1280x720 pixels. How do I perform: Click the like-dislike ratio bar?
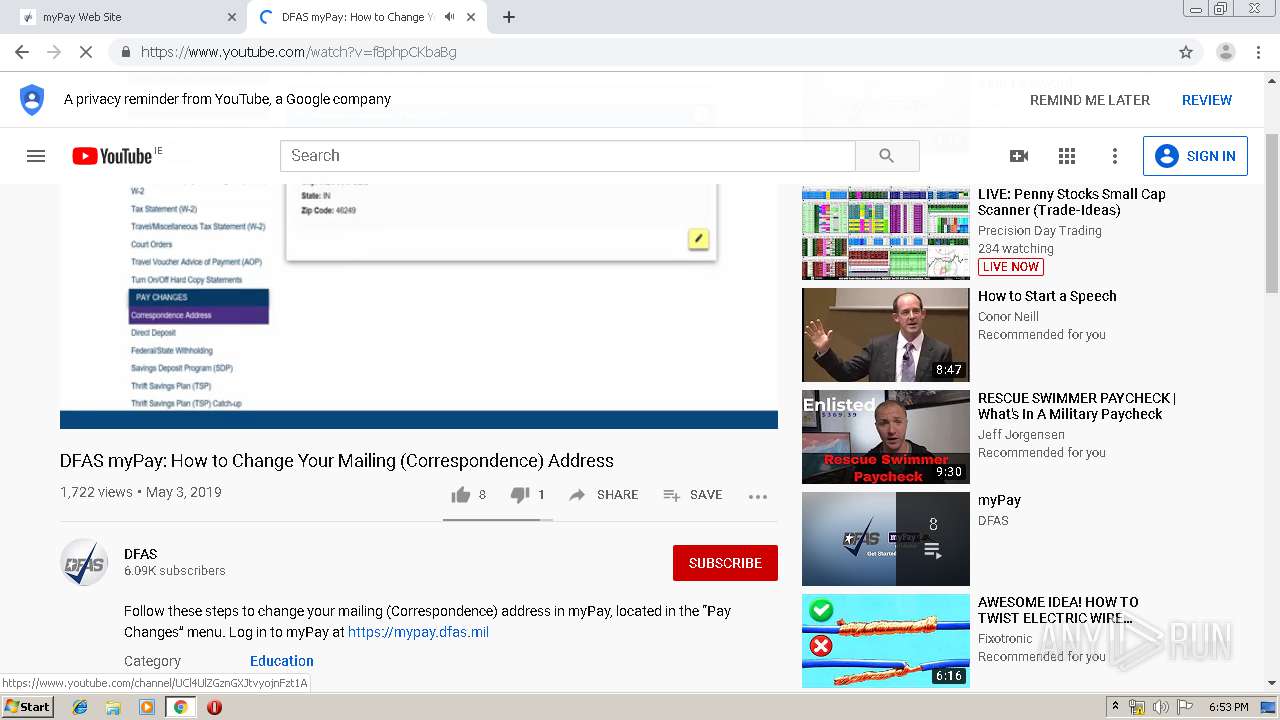(498, 520)
